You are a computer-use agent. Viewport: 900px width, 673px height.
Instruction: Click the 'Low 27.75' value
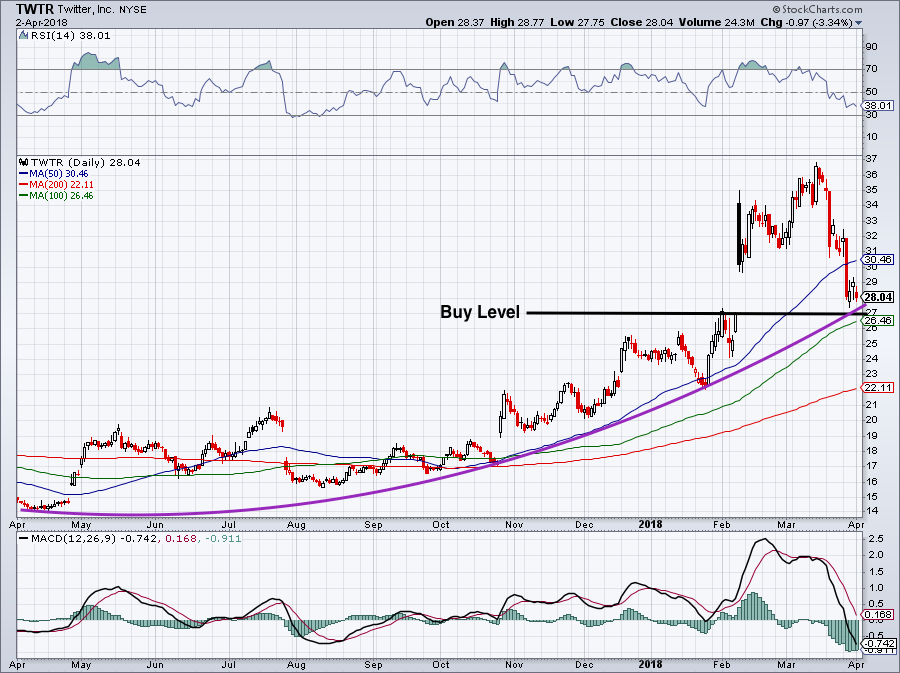(577, 22)
